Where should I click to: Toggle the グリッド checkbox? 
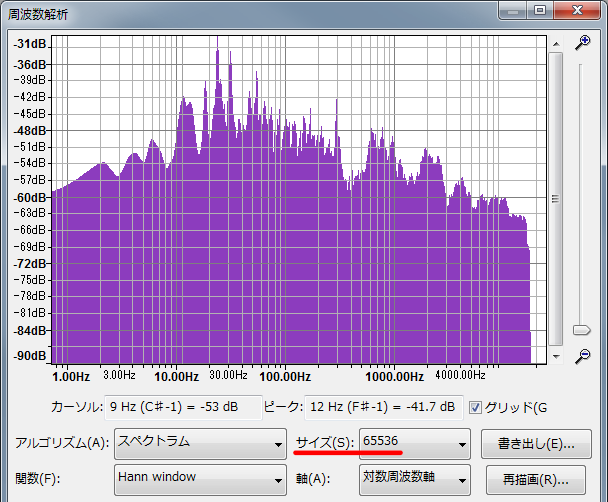point(475,407)
